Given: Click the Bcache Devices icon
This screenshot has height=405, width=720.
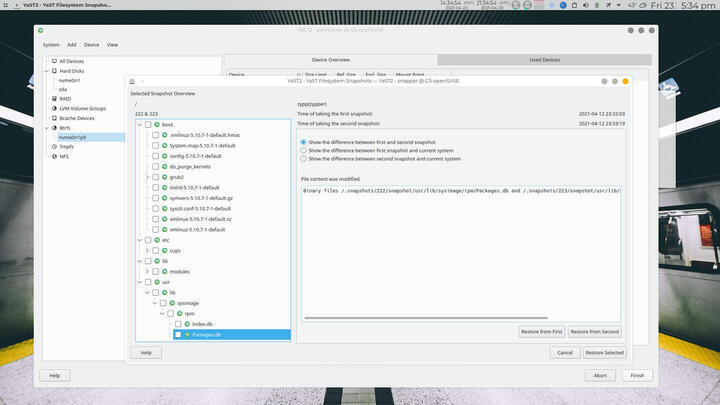Looking at the screenshot, I should (x=54, y=118).
